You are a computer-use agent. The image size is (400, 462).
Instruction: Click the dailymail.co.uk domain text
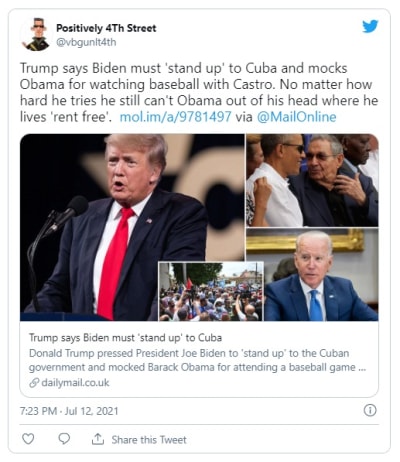coord(75,383)
